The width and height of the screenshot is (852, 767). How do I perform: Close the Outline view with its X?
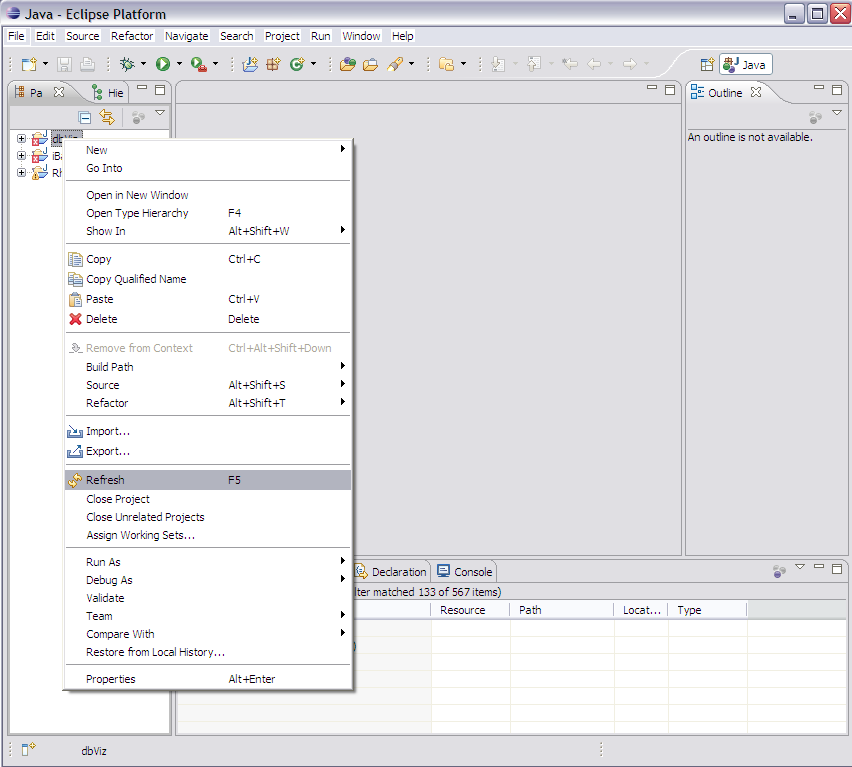pos(756,92)
